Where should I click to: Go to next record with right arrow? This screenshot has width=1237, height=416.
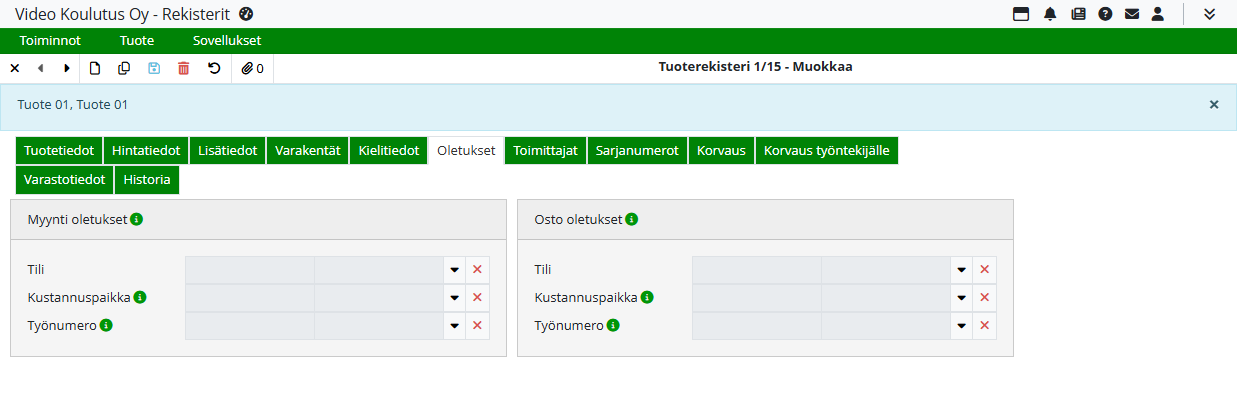point(67,69)
